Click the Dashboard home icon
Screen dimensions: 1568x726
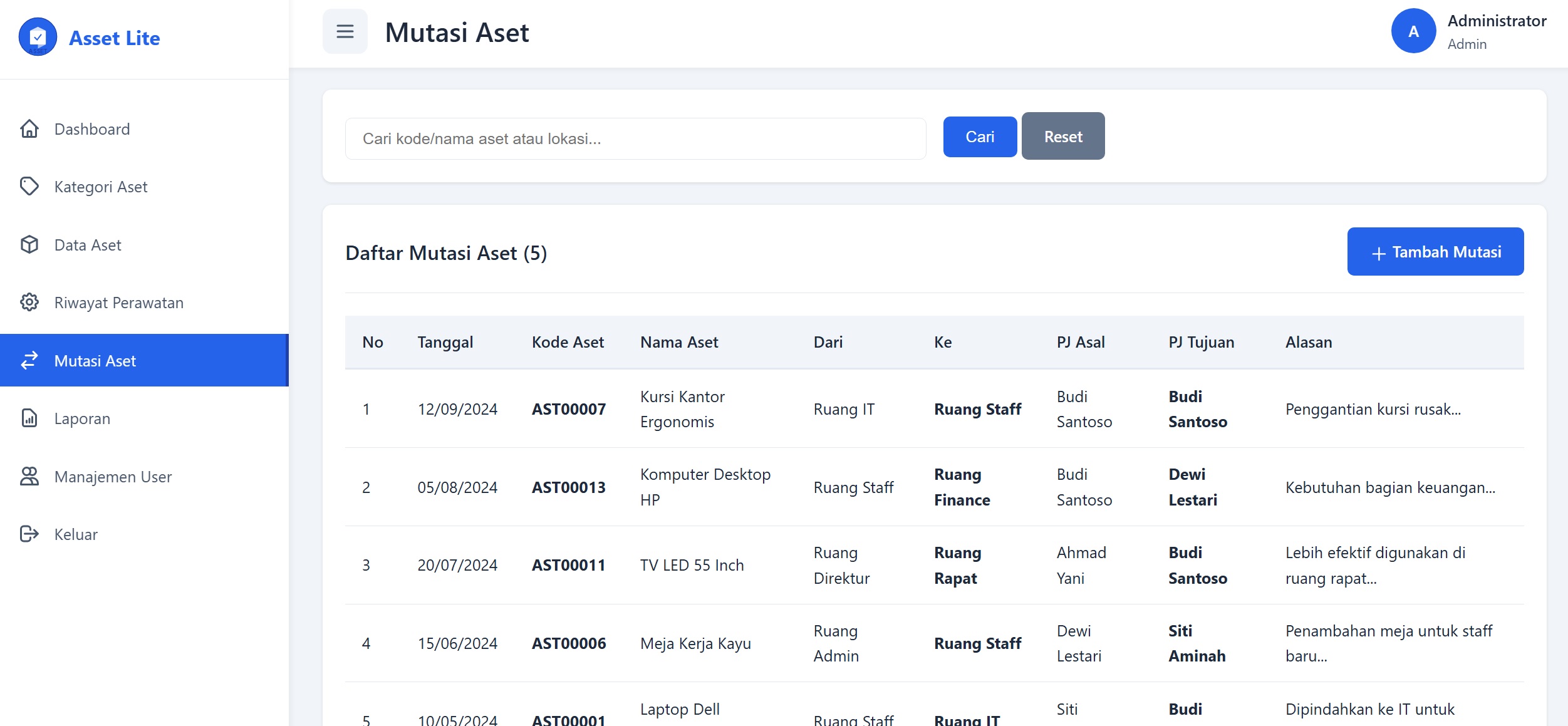point(29,129)
